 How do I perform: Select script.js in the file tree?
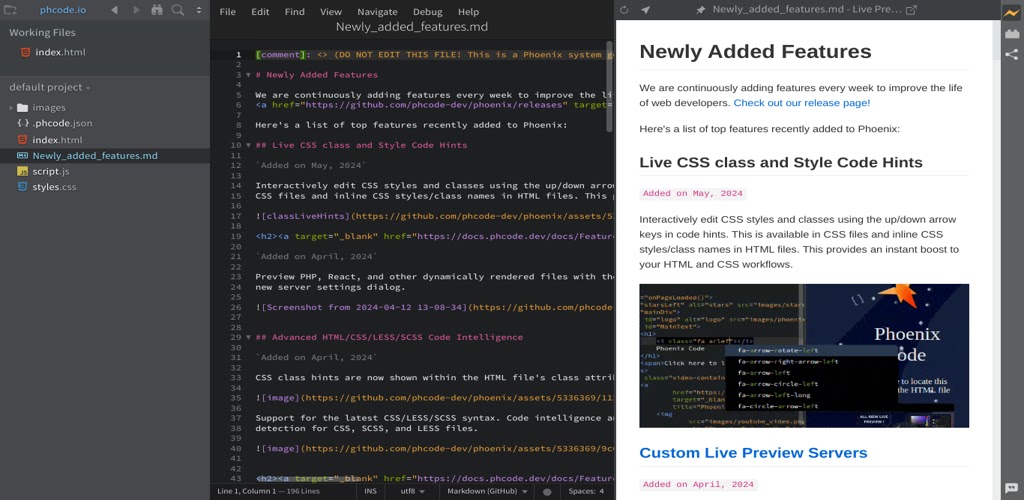click(51, 171)
